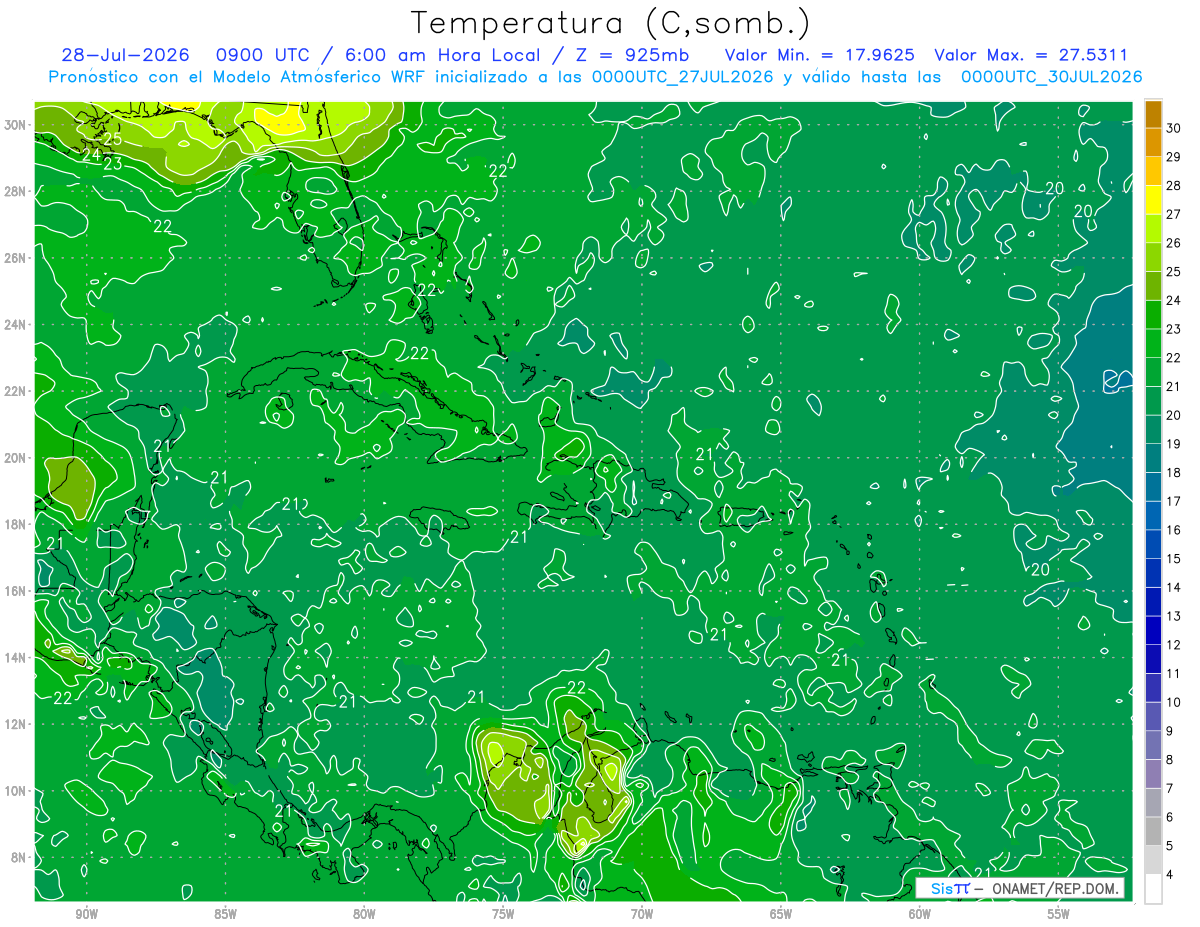Click the color bar label '4'
Screen dimensions: 1200x927
(1171, 875)
